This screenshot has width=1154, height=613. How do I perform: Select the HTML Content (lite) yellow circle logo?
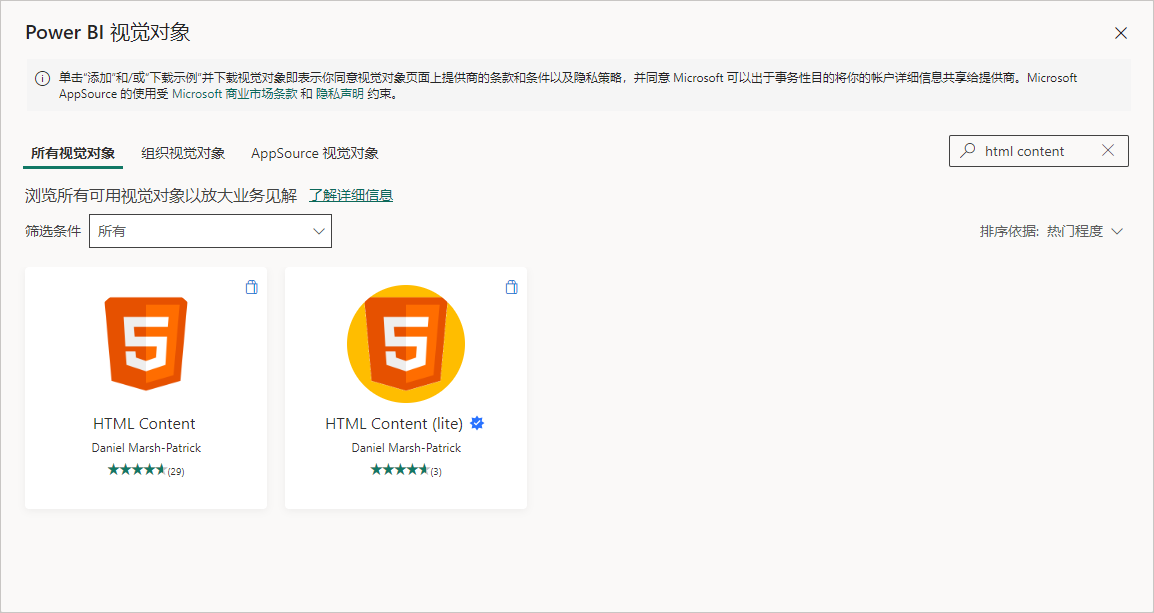tap(406, 344)
